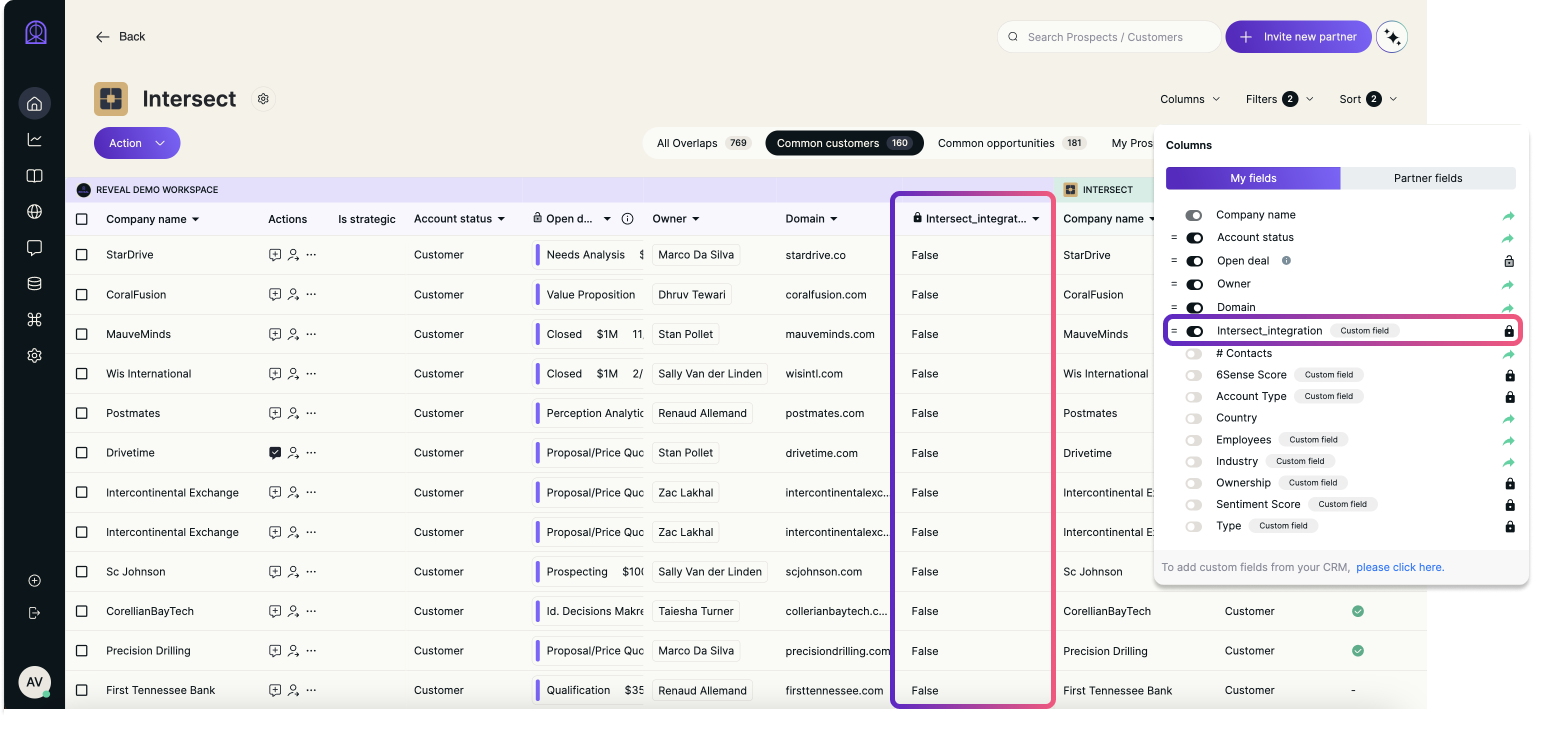Click the plus circle icon in sidebar
1565x736 pixels.
tap(34, 580)
